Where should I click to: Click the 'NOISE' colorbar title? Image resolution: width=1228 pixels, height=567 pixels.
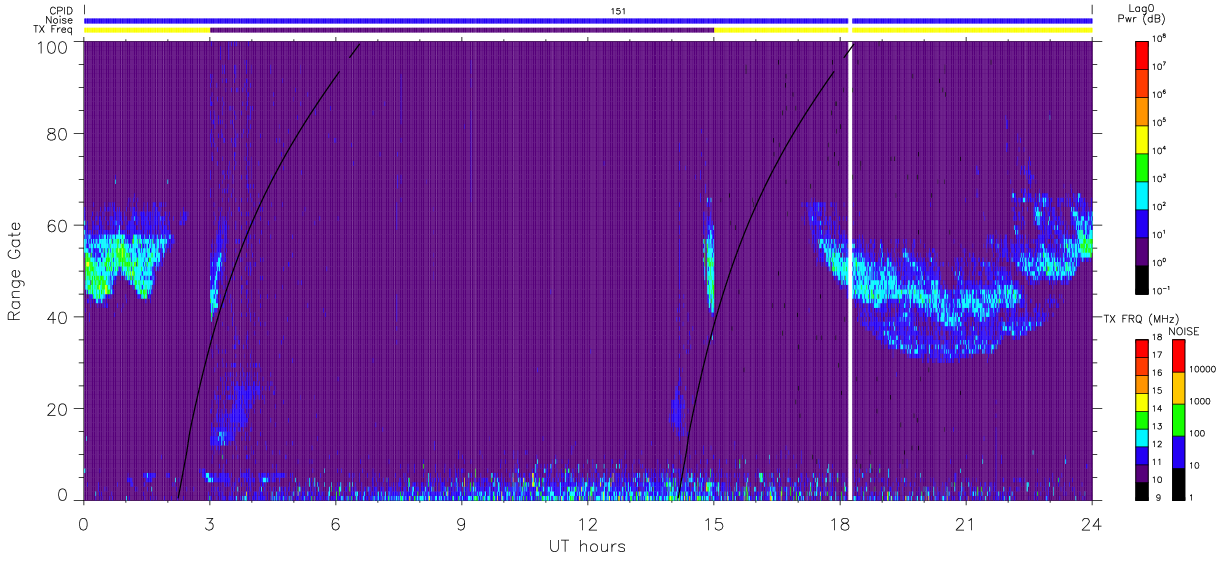[x=1183, y=330]
